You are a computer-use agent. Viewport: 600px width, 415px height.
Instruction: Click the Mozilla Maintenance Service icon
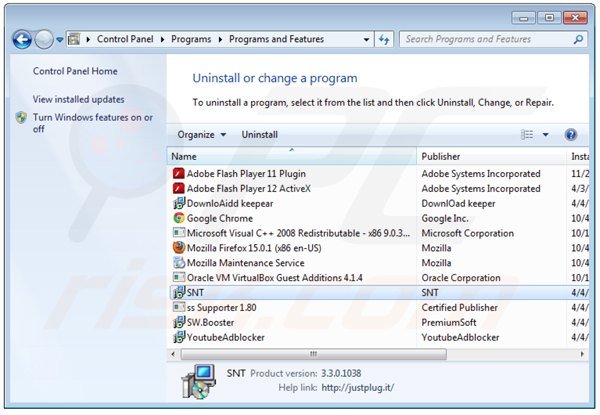179,263
